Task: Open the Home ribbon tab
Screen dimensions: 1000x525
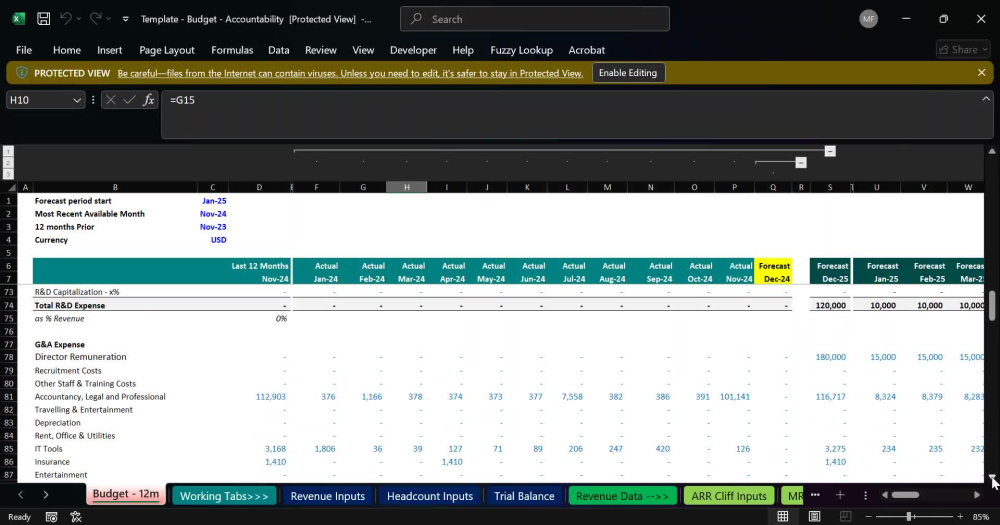Action: point(66,50)
